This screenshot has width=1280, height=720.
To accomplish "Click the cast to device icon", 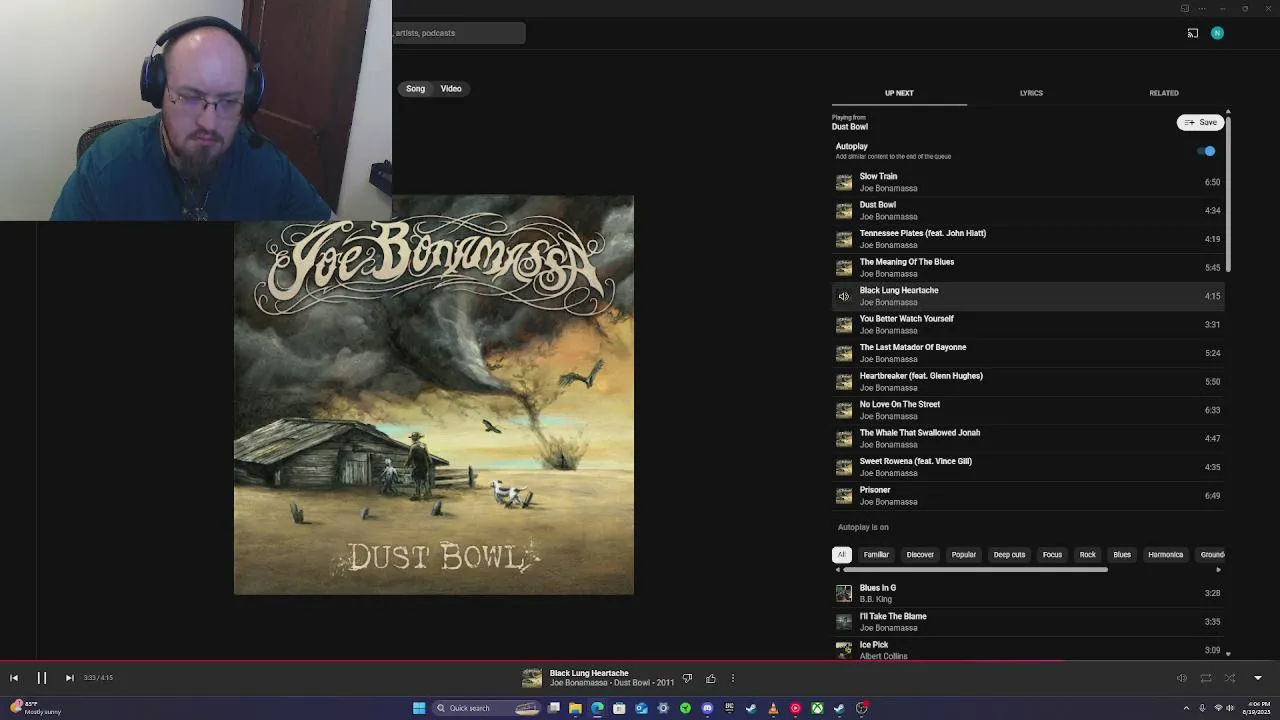I will click(x=1193, y=33).
